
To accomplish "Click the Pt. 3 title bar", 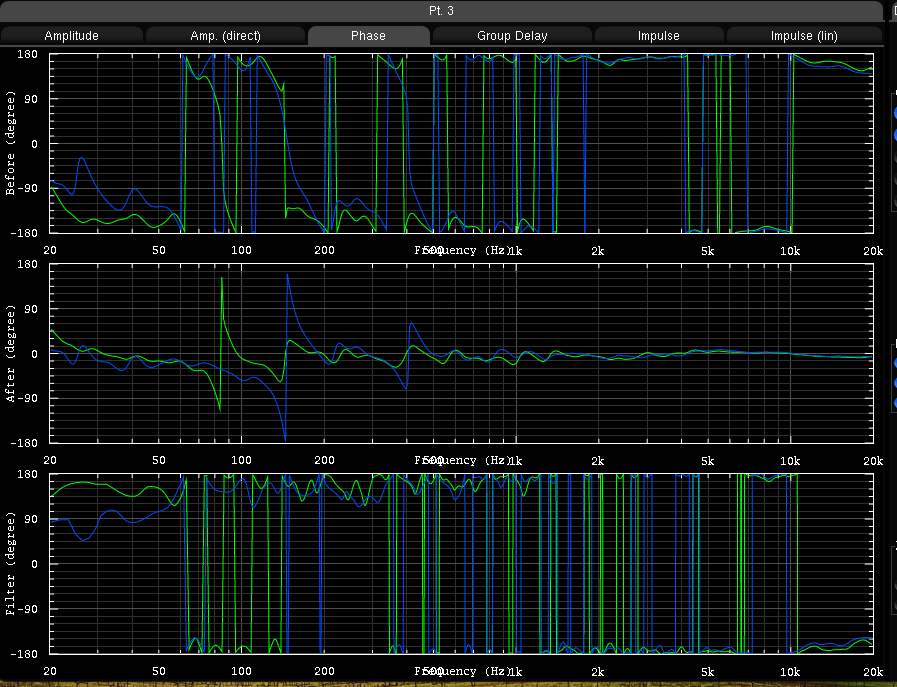I will [443, 10].
